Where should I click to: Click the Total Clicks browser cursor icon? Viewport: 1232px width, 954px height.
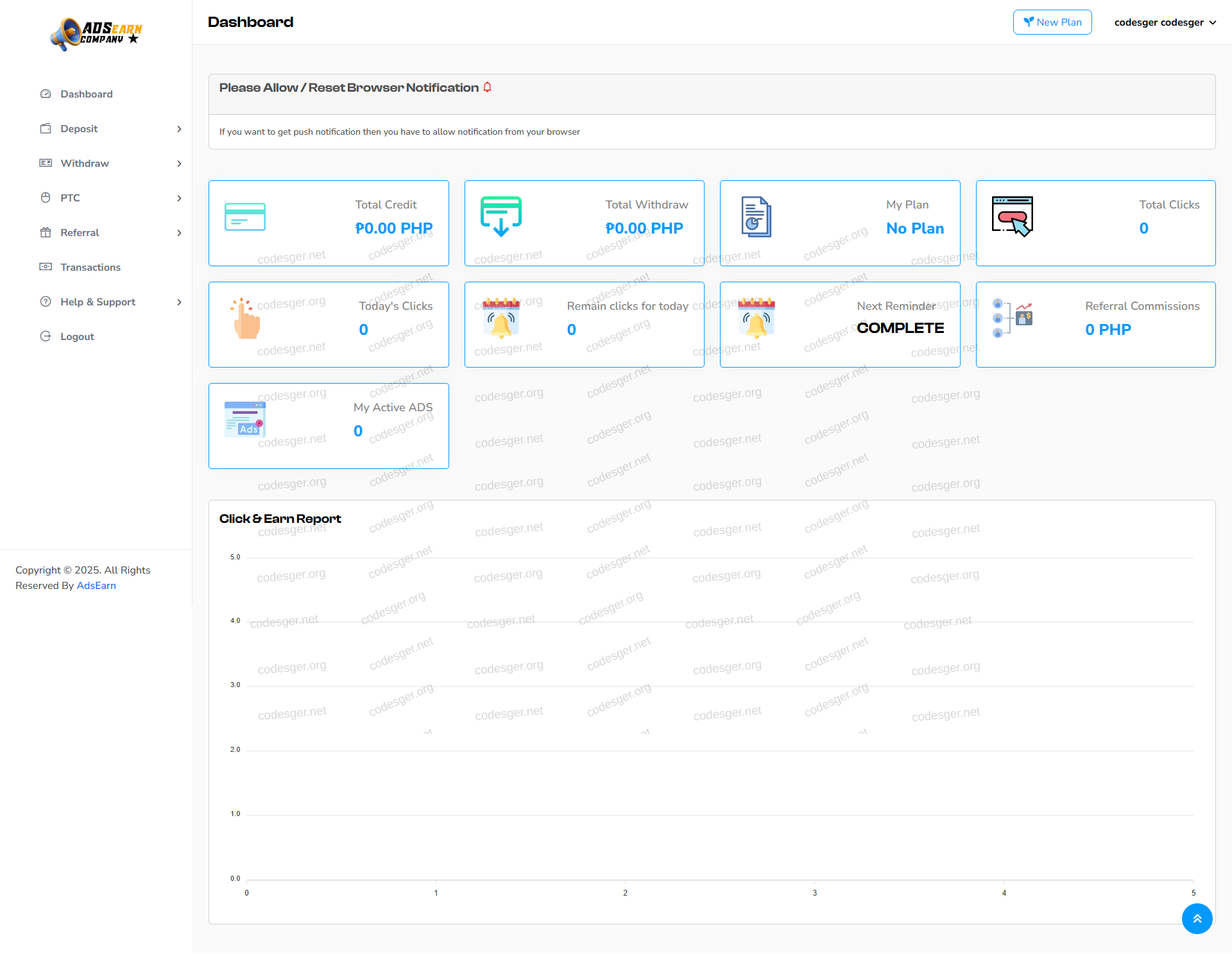[1013, 217]
